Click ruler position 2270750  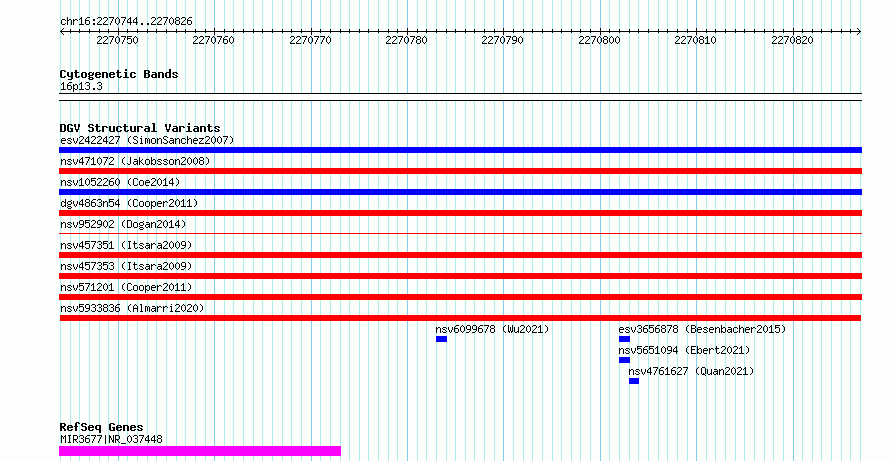click(117, 40)
